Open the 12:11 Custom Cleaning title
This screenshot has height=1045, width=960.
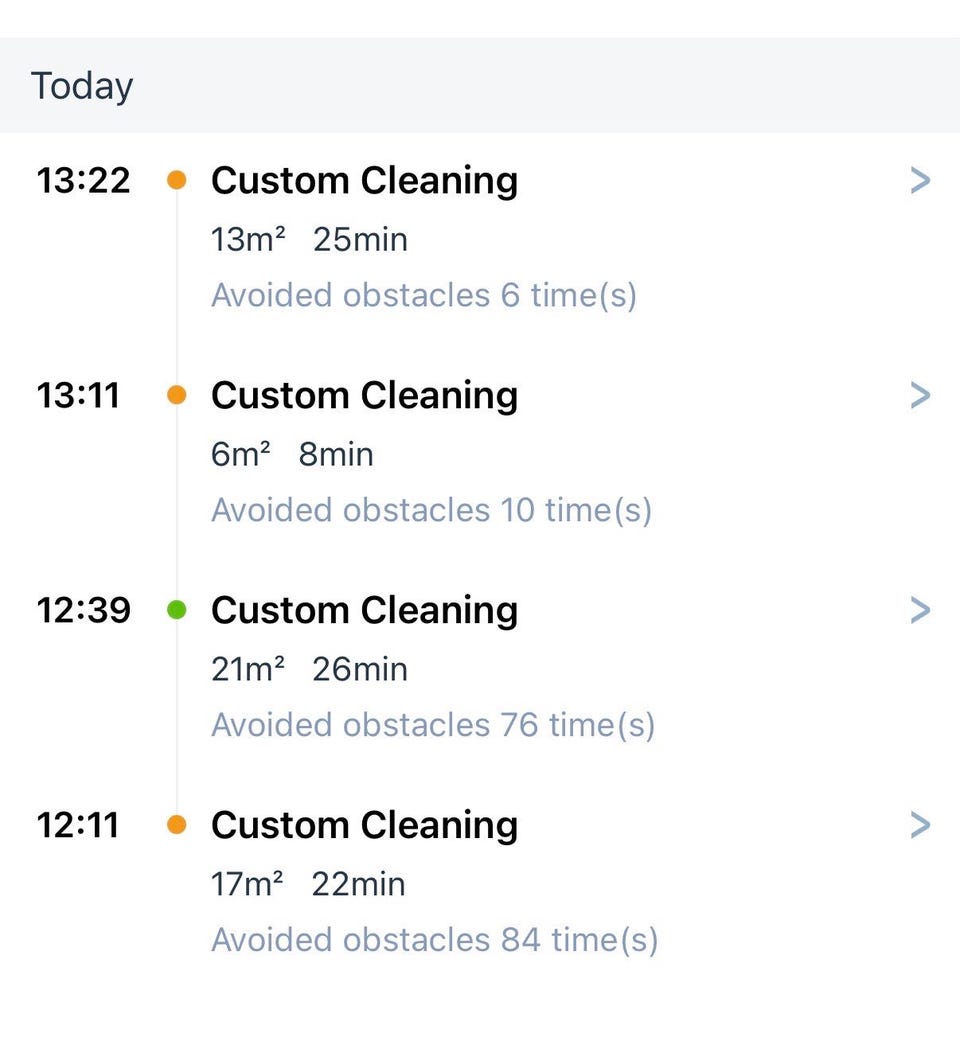point(364,825)
